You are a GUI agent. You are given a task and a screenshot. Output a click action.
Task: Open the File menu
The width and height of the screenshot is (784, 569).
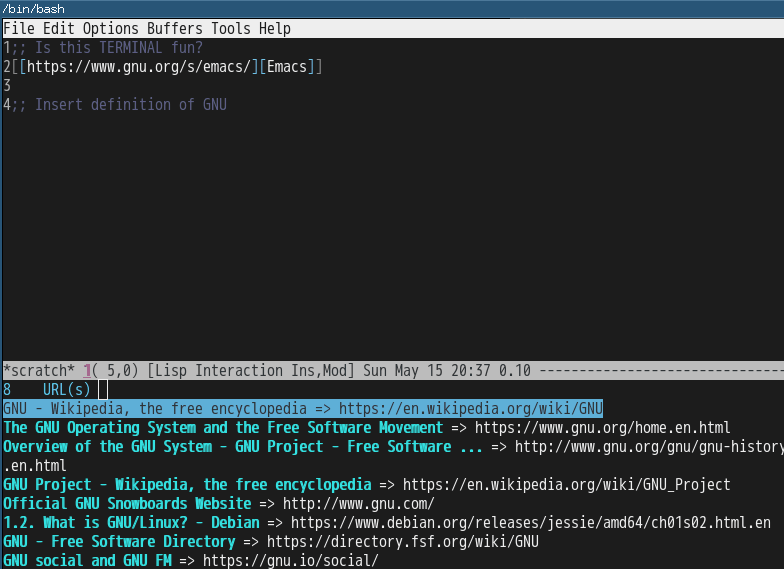pos(19,28)
